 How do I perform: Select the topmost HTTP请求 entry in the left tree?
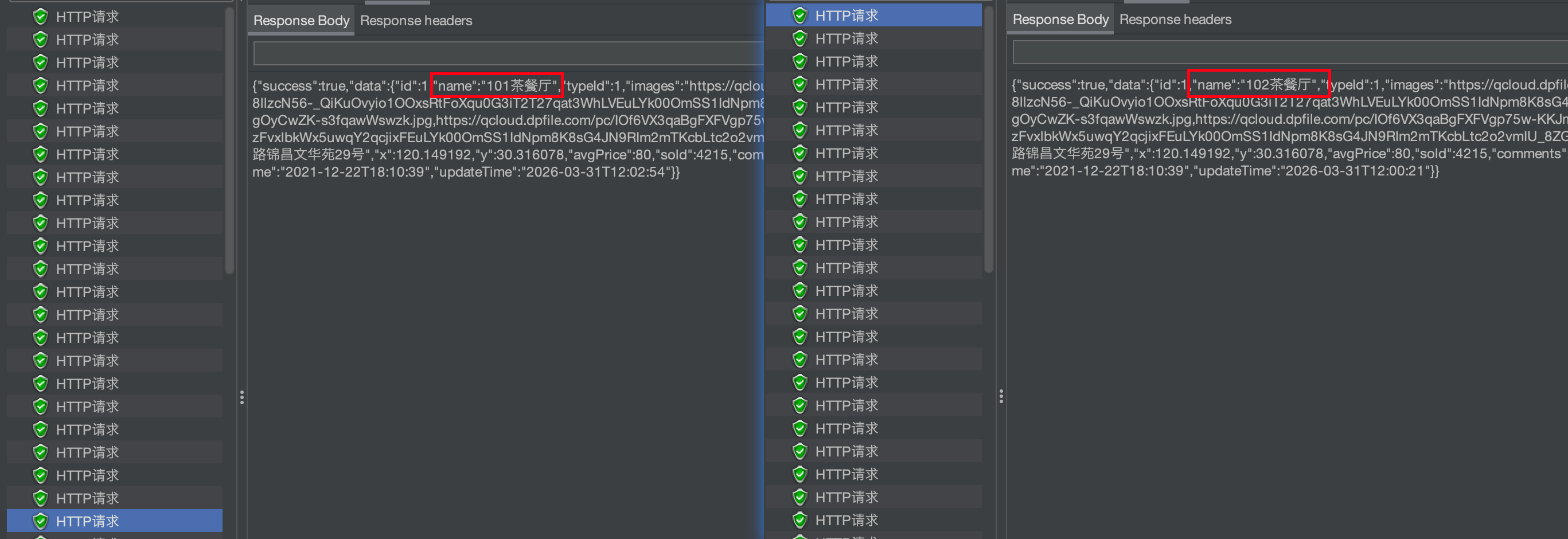tap(115, 17)
